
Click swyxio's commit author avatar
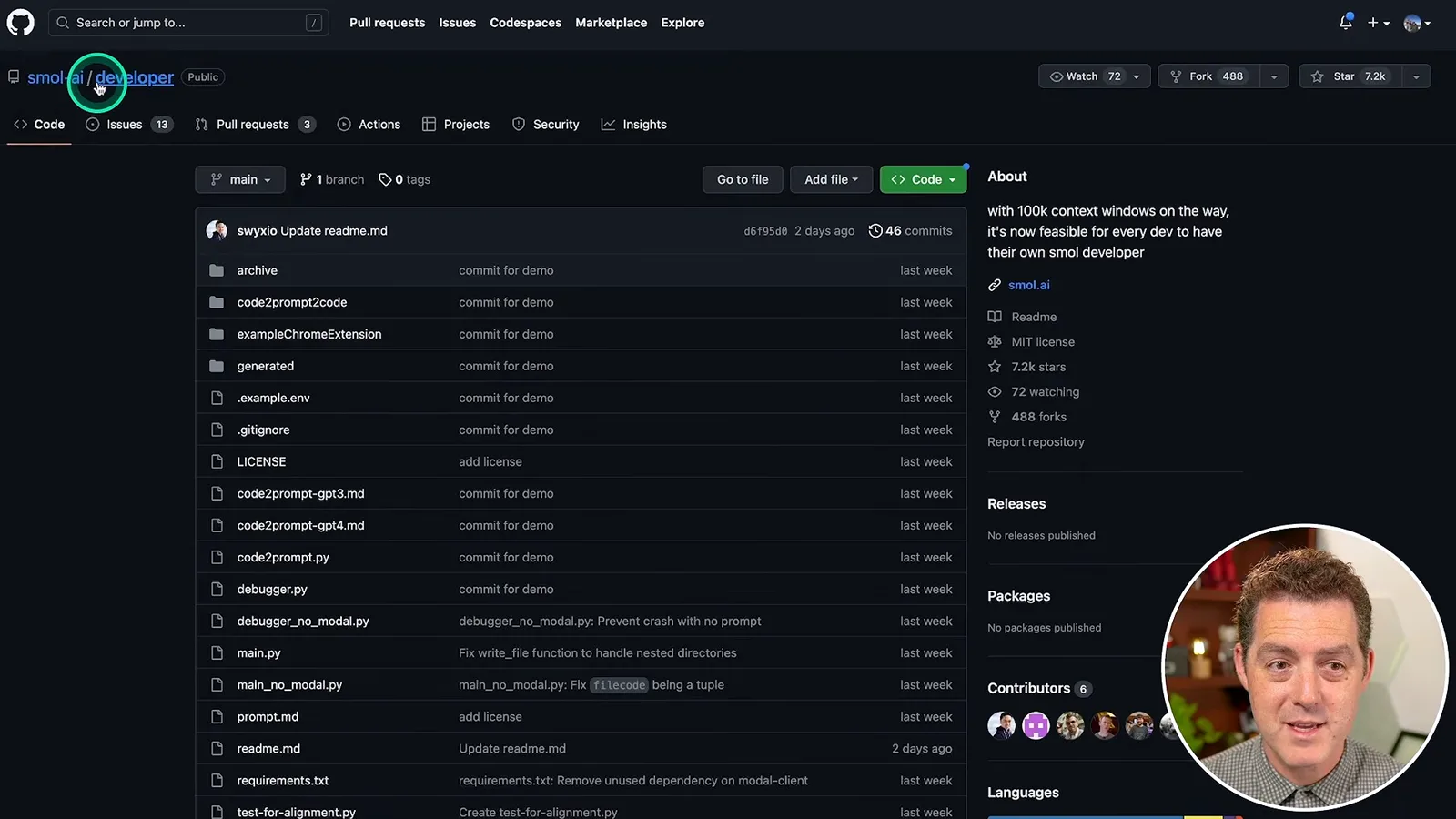[x=217, y=230]
